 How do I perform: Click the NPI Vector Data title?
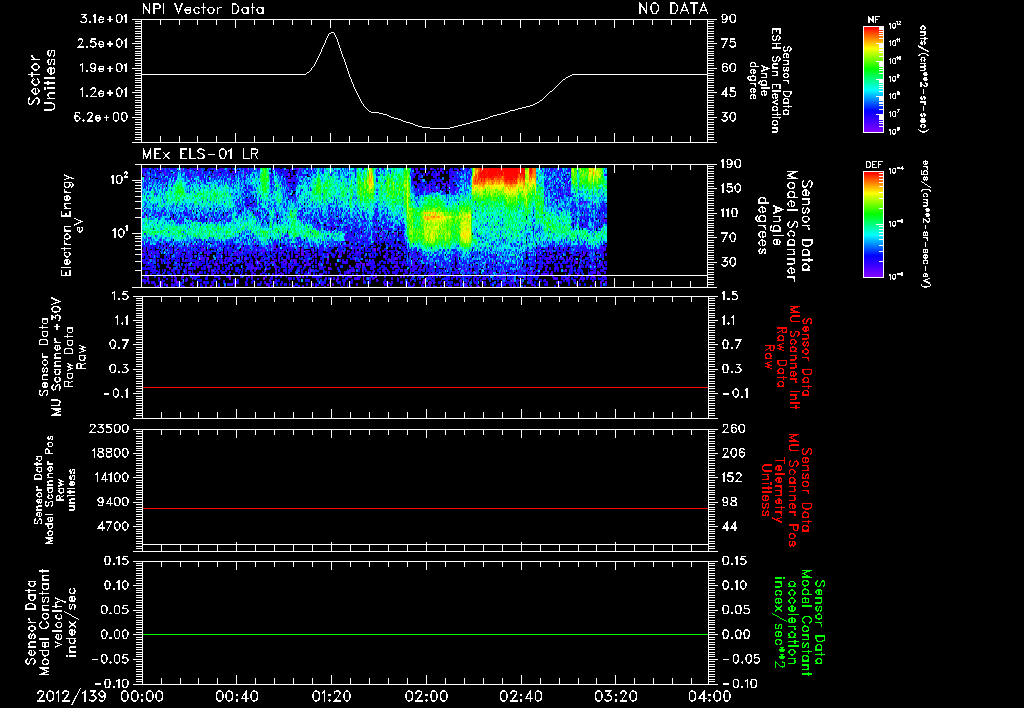pos(203,9)
